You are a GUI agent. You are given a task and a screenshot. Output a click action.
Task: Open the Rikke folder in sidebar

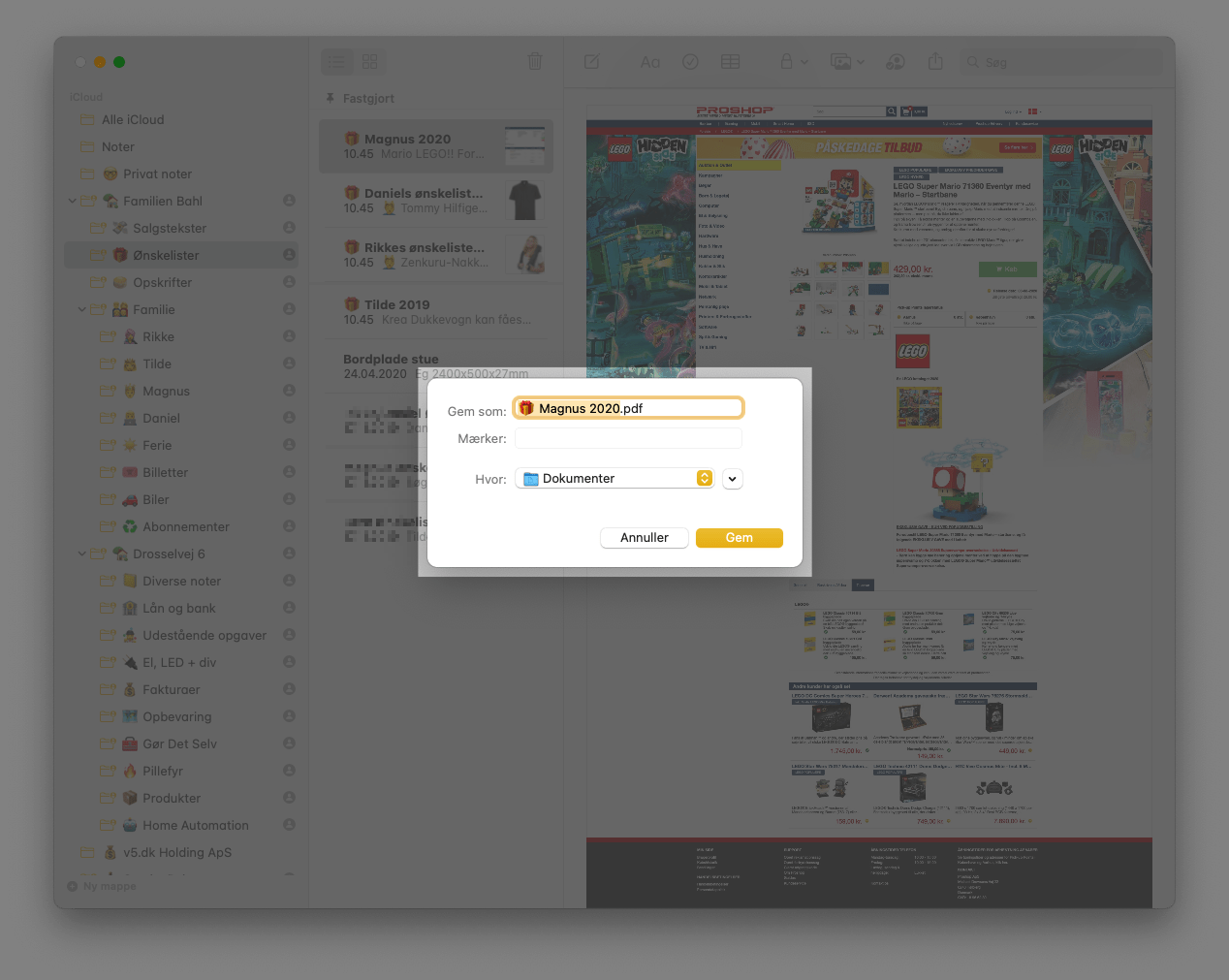click(181, 337)
